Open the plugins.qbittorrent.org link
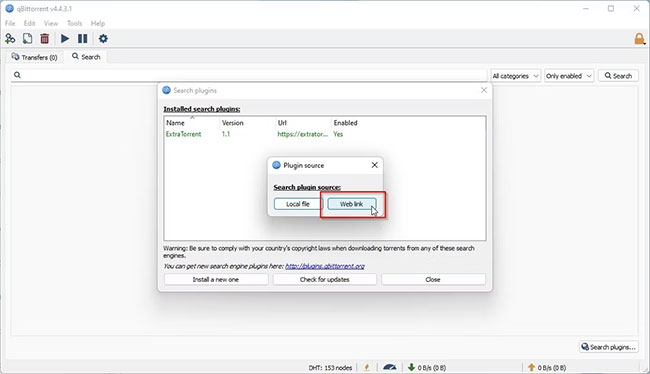This screenshot has height=374, width=650. click(325, 266)
